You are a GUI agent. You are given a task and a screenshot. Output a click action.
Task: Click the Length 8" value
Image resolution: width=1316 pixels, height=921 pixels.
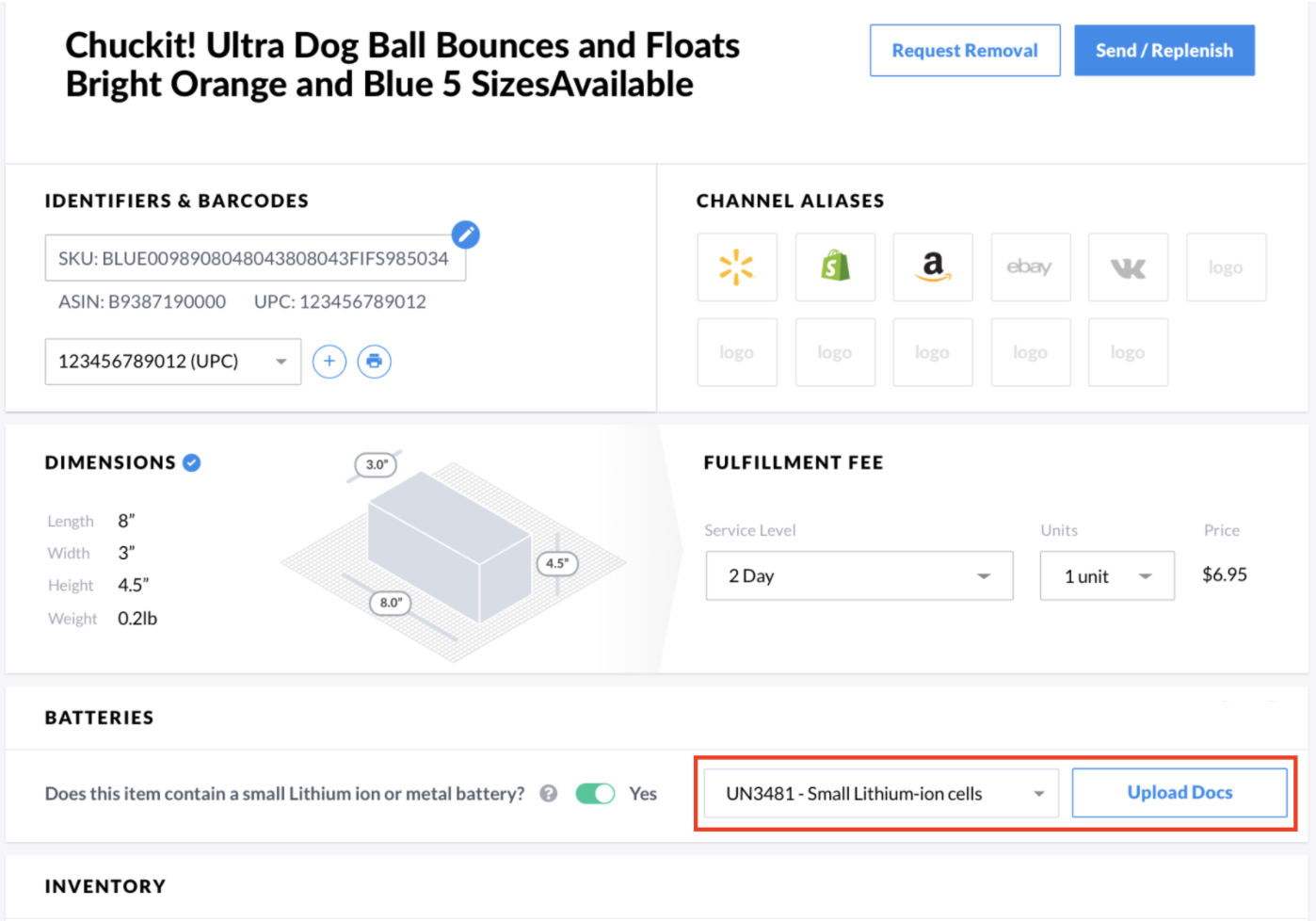click(x=126, y=521)
